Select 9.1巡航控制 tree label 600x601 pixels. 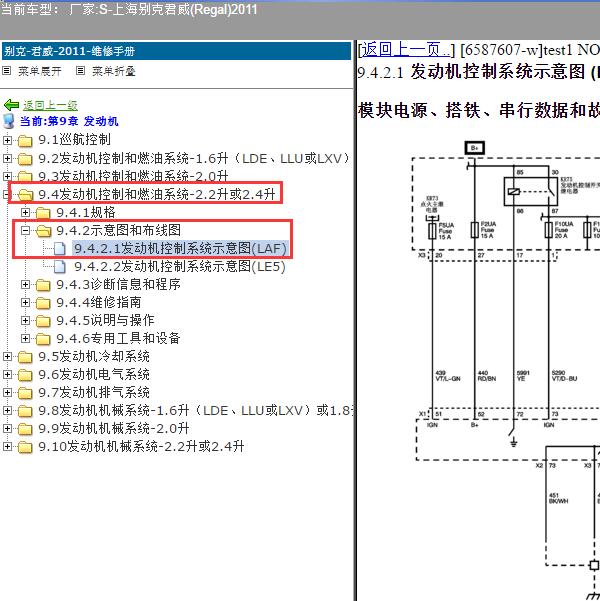point(74,140)
